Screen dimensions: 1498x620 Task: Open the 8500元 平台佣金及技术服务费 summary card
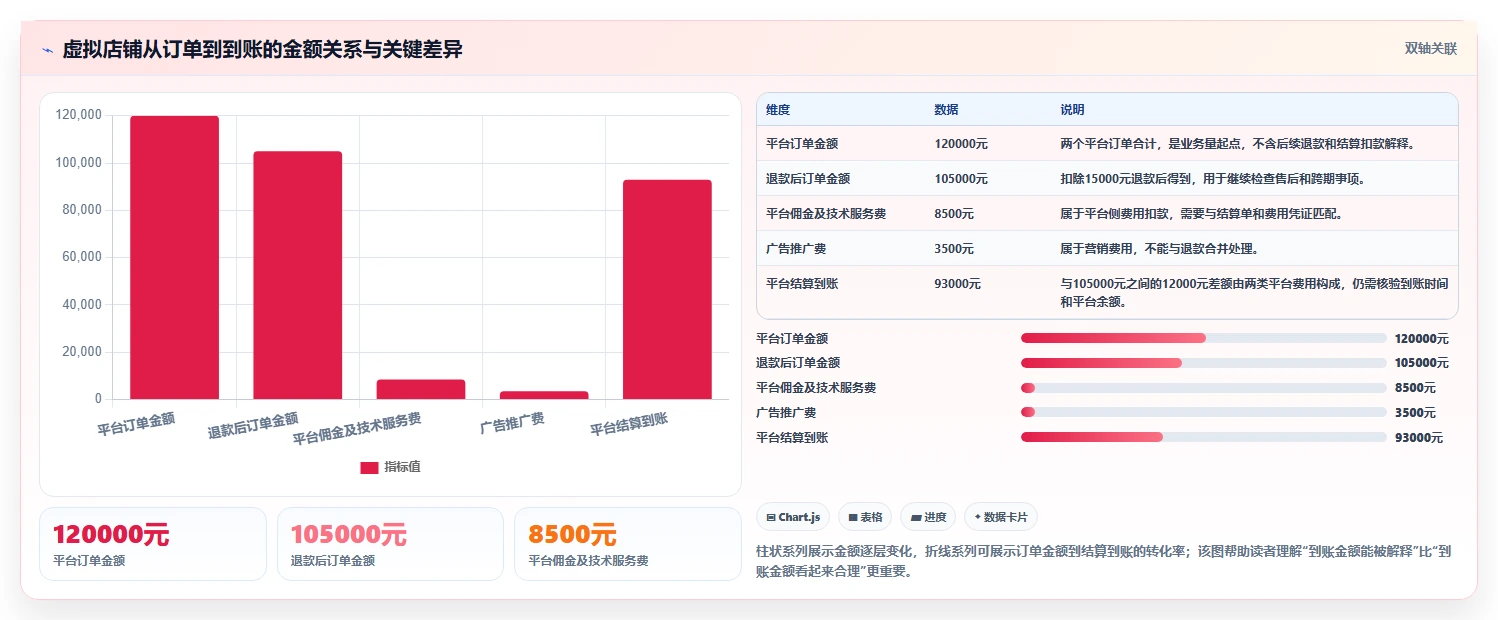coord(628,544)
